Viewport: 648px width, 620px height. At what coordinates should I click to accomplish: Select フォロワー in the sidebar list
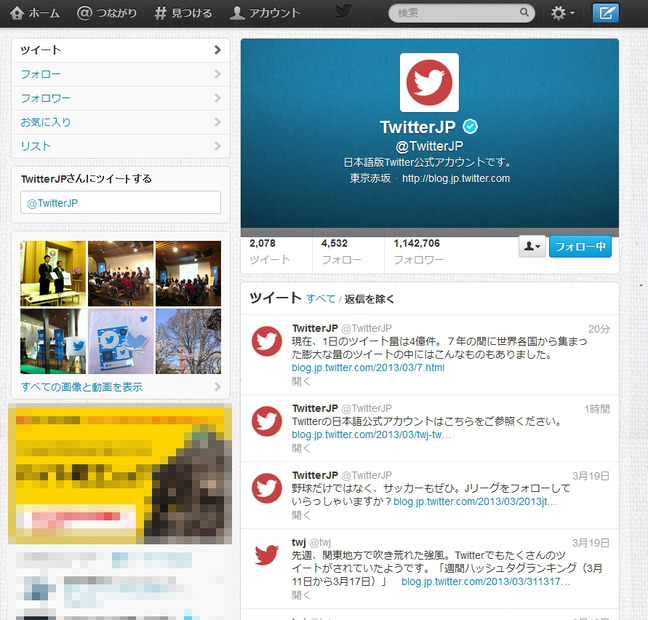(121, 98)
